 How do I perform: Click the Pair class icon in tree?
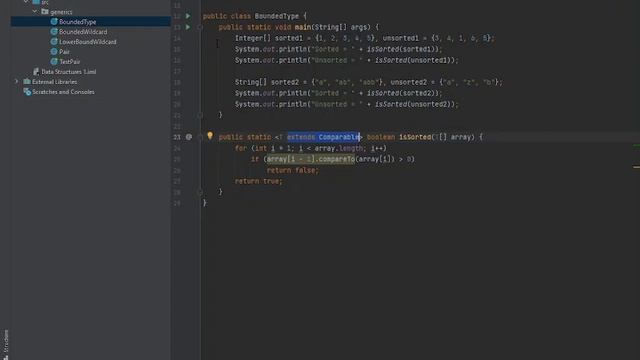[x=54, y=51]
